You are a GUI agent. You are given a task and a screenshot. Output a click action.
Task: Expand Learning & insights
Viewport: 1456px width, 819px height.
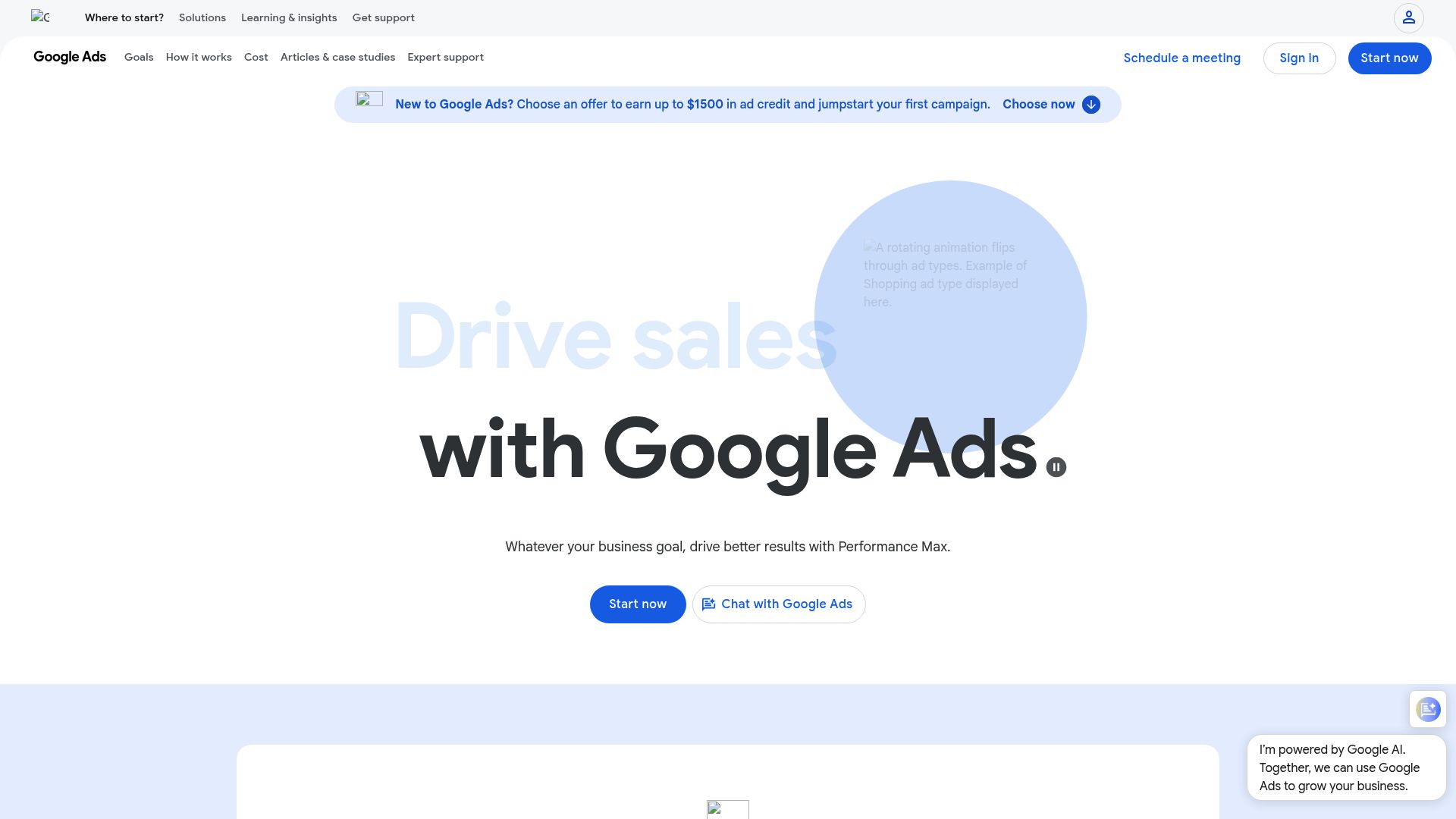(x=289, y=17)
